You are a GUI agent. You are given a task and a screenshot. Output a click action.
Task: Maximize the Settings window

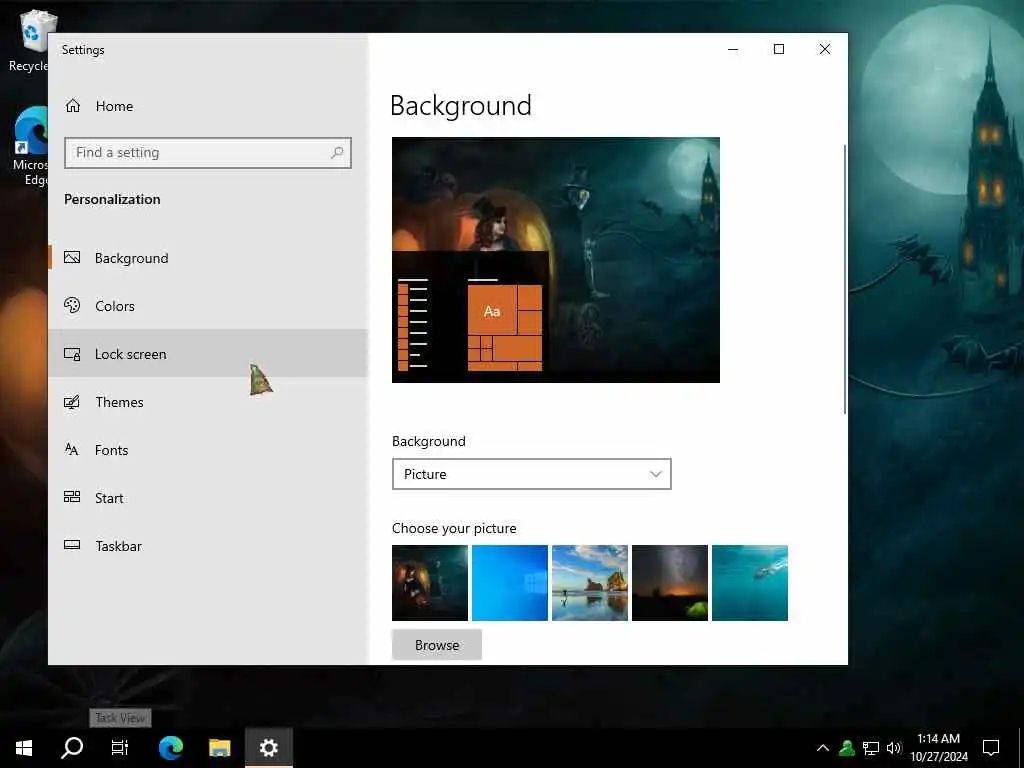778,49
